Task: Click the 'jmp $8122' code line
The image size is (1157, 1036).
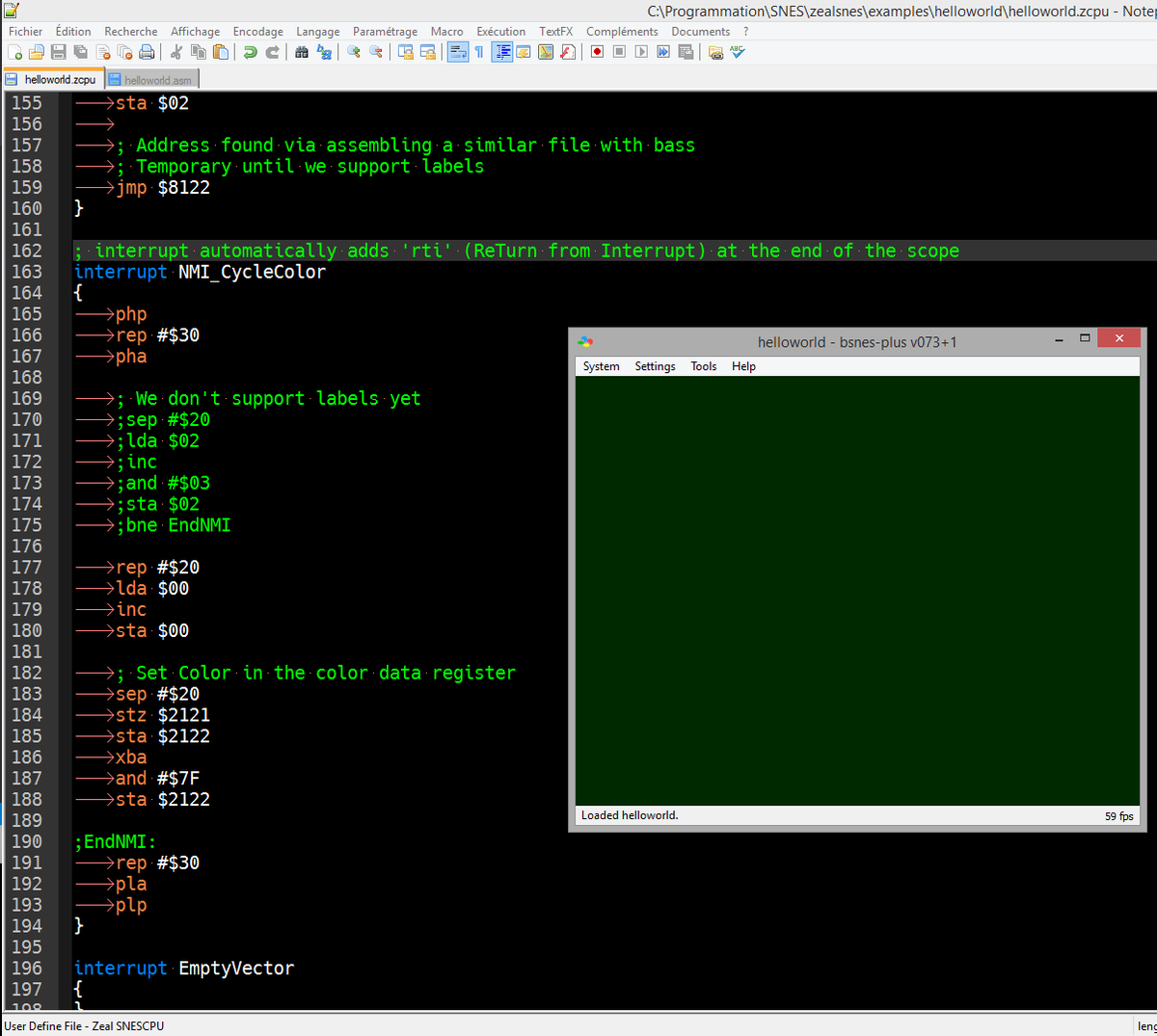Action: pyautogui.click(x=163, y=187)
